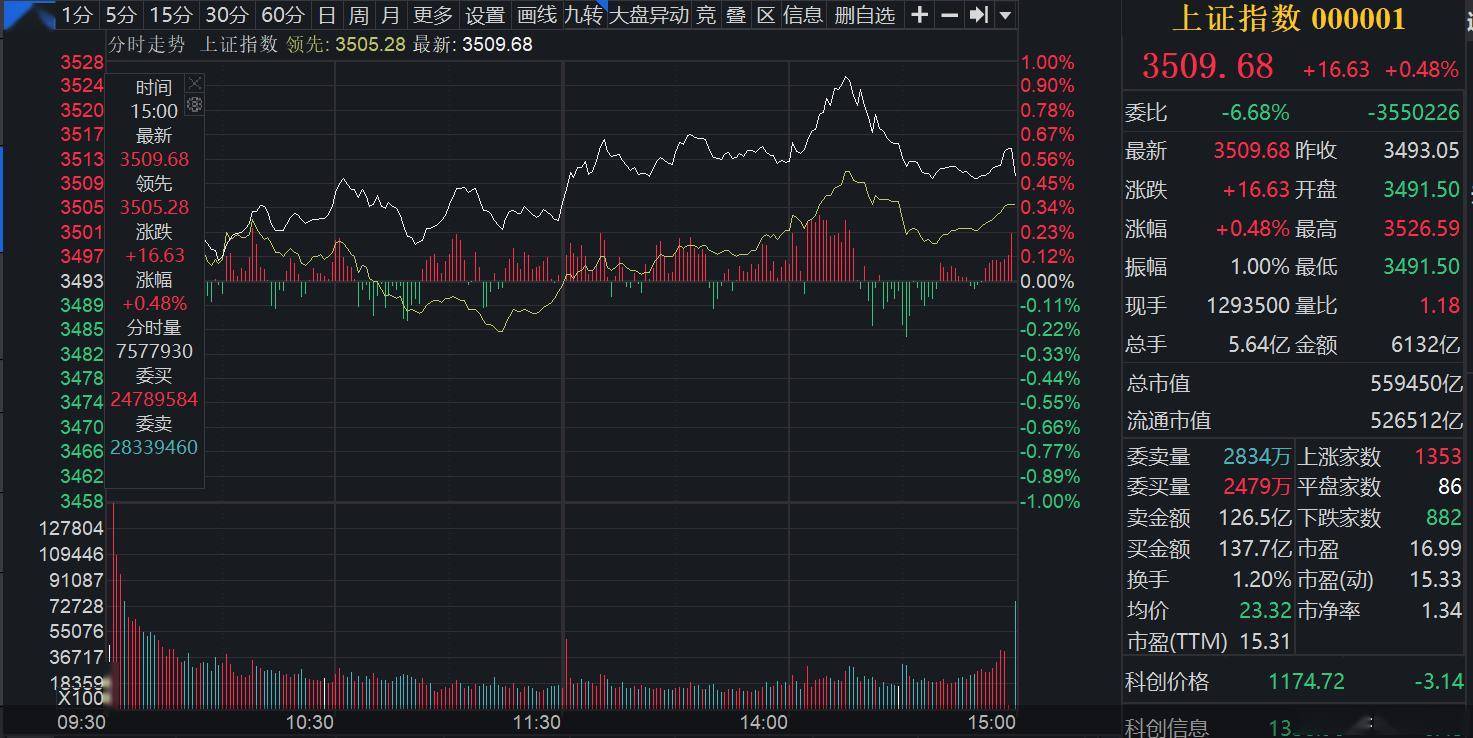The width and height of the screenshot is (1473, 738).
Task: Click the 区 range statistics button
Action: pos(766,15)
